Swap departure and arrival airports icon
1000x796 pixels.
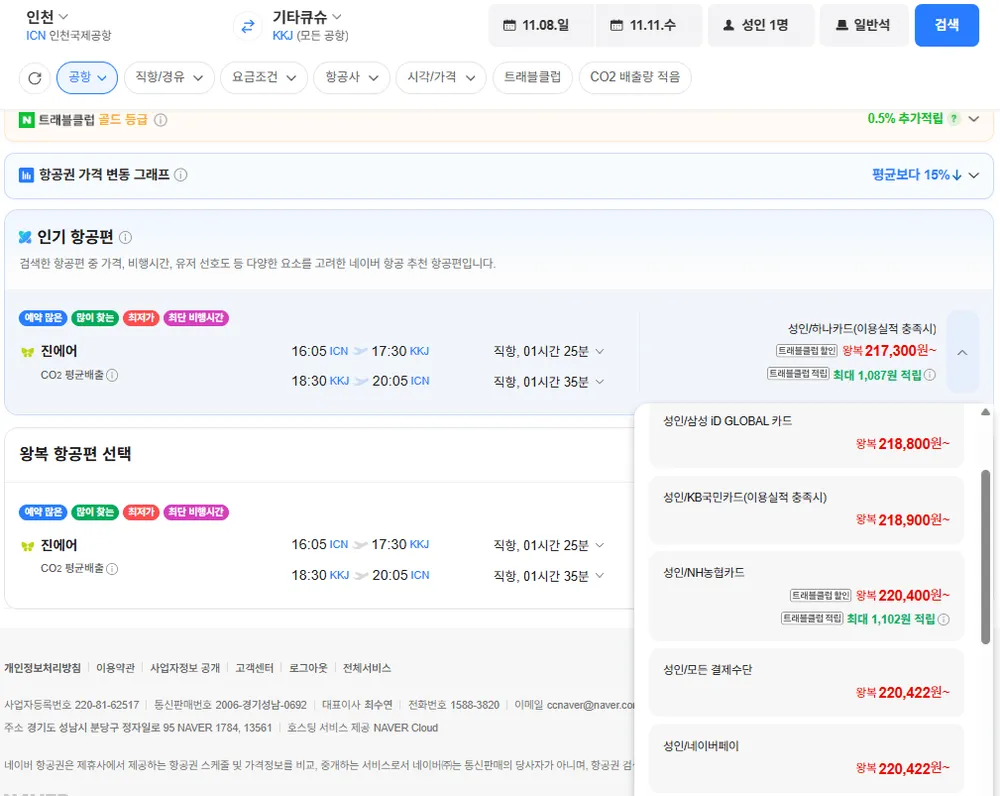[x=247, y=26]
